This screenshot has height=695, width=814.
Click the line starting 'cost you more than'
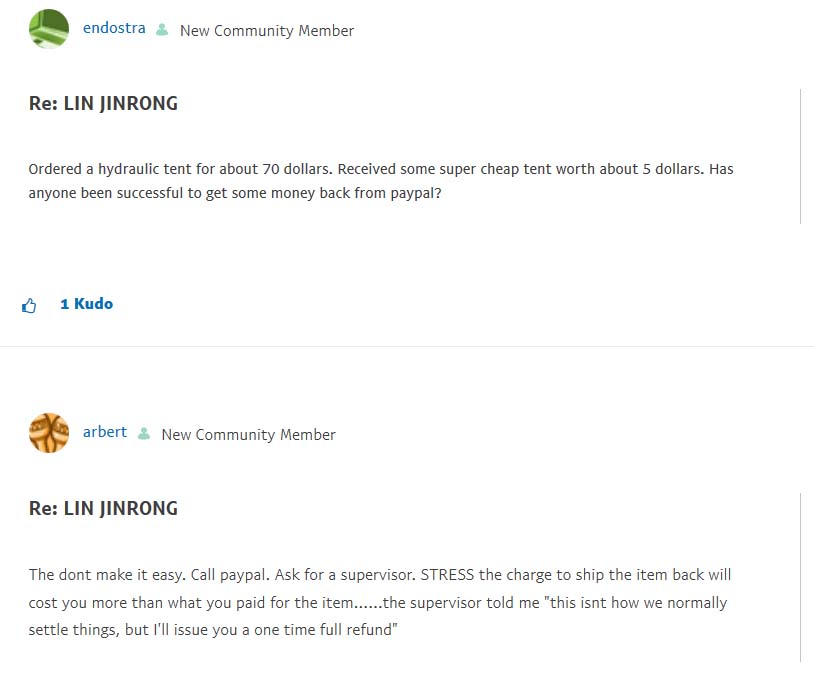point(378,603)
